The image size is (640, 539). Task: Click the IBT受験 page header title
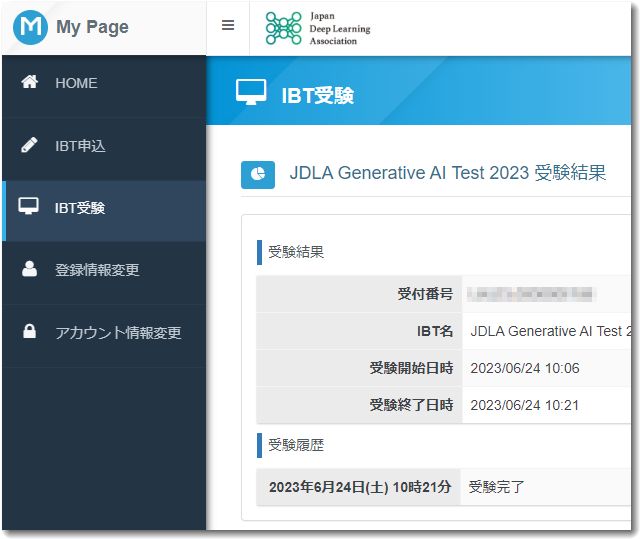pyautogui.click(x=318, y=96)
